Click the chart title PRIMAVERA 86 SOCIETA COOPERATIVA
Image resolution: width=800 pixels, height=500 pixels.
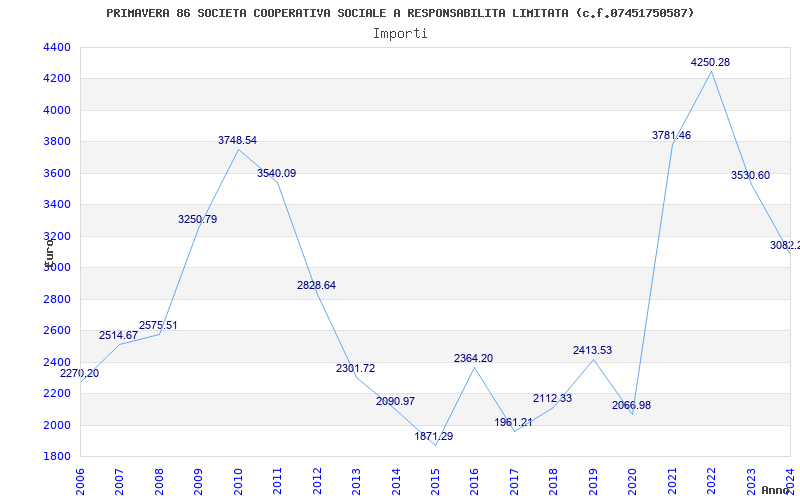click(401, 13)
